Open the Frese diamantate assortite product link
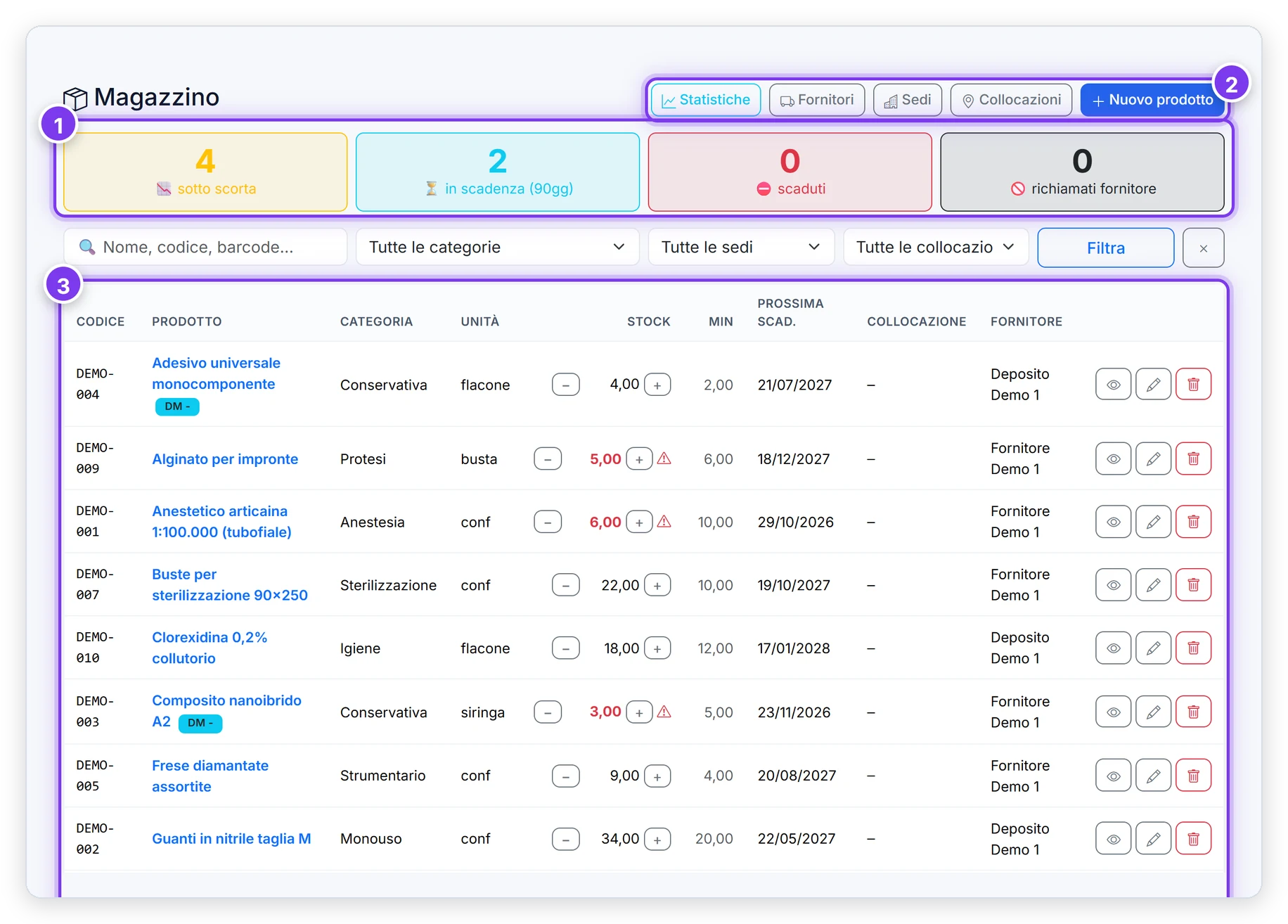 (x=210, y=776)
